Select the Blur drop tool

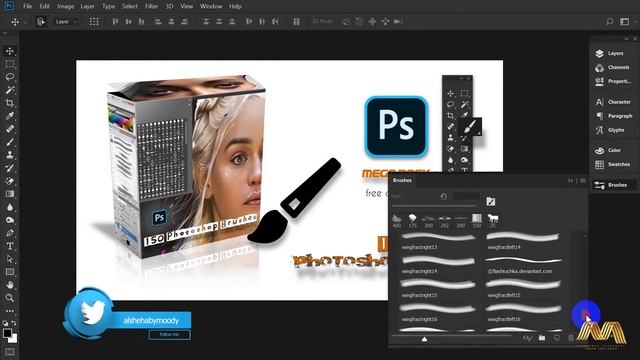coord(10,207)
